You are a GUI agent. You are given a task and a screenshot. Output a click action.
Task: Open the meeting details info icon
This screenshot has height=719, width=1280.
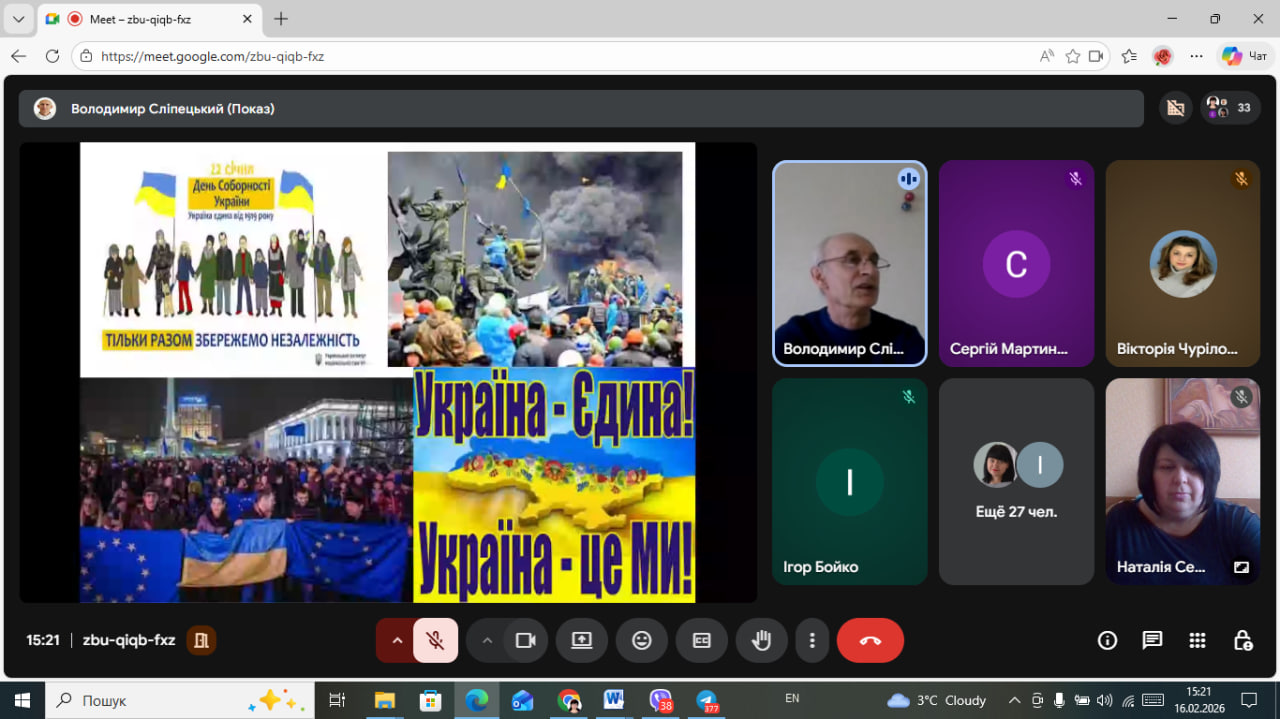pos(1107,641)
